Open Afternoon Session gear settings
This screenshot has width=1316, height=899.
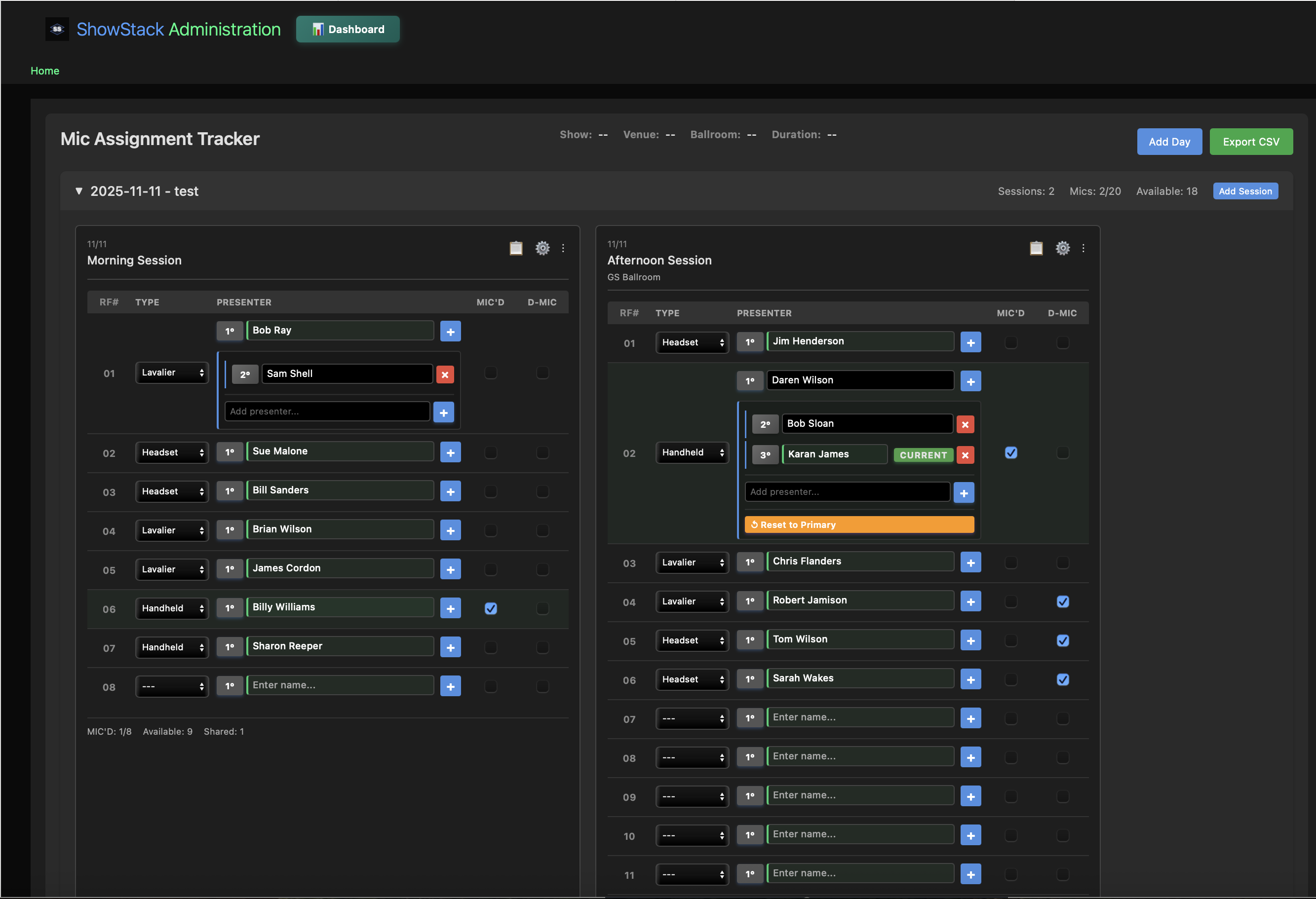(x=1062, y=248)
